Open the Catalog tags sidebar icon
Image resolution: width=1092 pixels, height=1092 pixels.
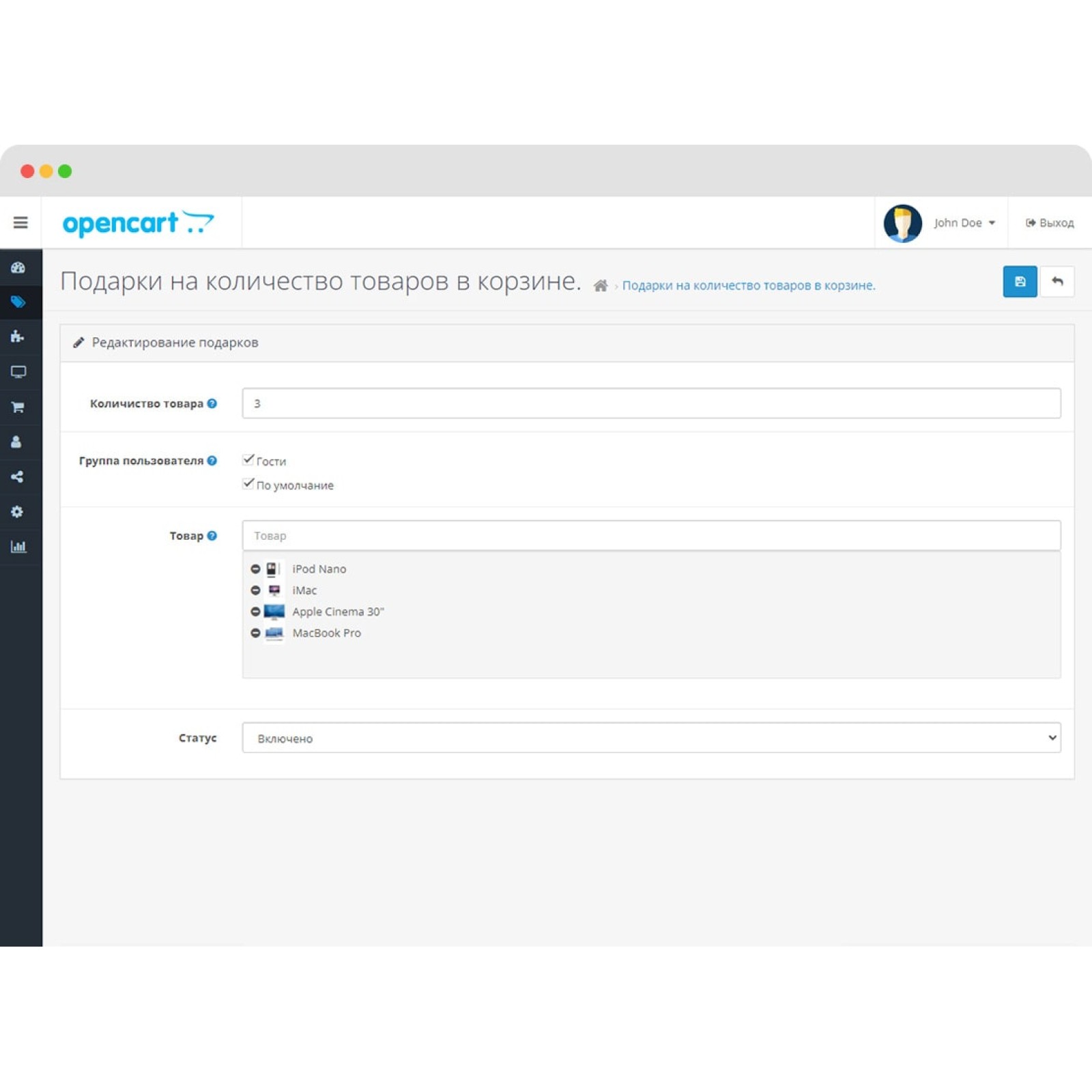click(x=18, y=302)
